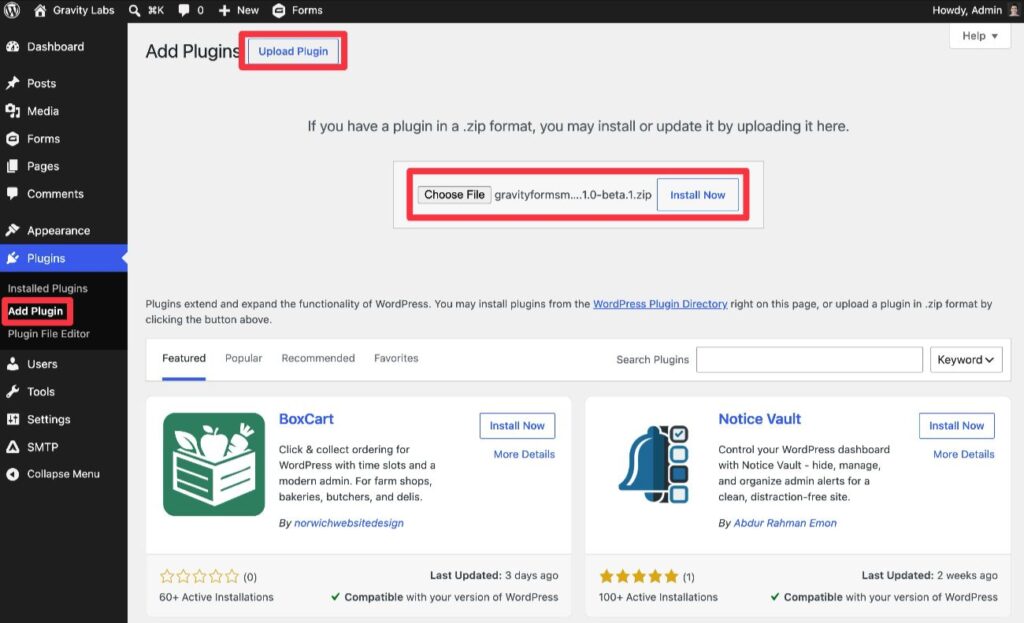1024x623 pixels.
Task: Open Installed Plugins submenu item
Action: [48, 288]
